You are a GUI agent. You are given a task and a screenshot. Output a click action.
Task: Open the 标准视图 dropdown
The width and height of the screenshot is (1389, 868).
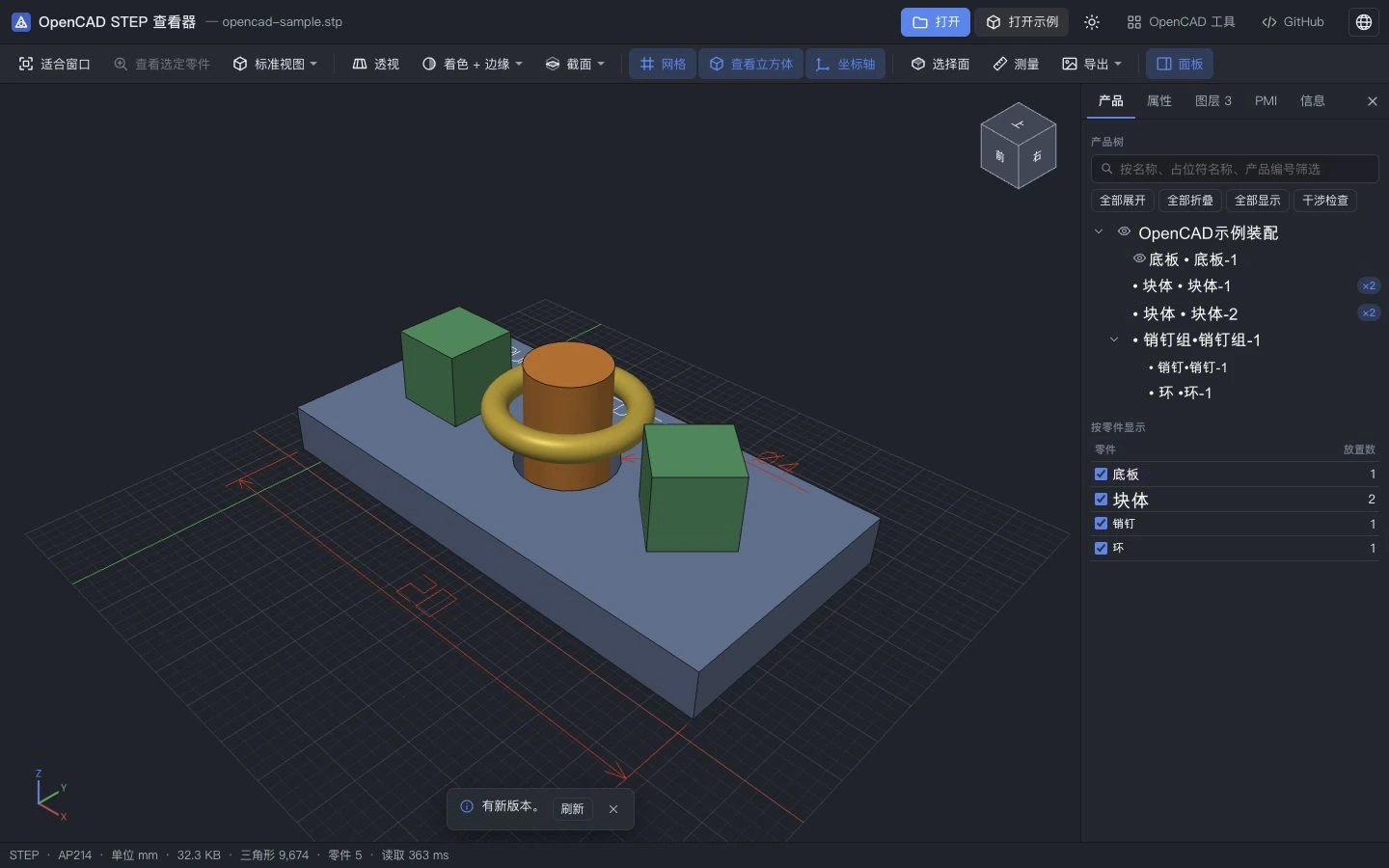point(275,64)
